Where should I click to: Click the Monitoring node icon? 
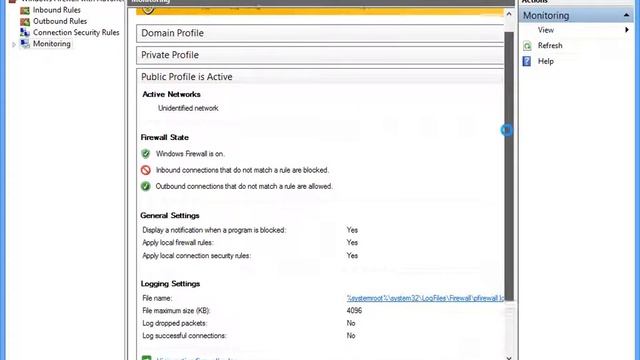coord(25,44)
